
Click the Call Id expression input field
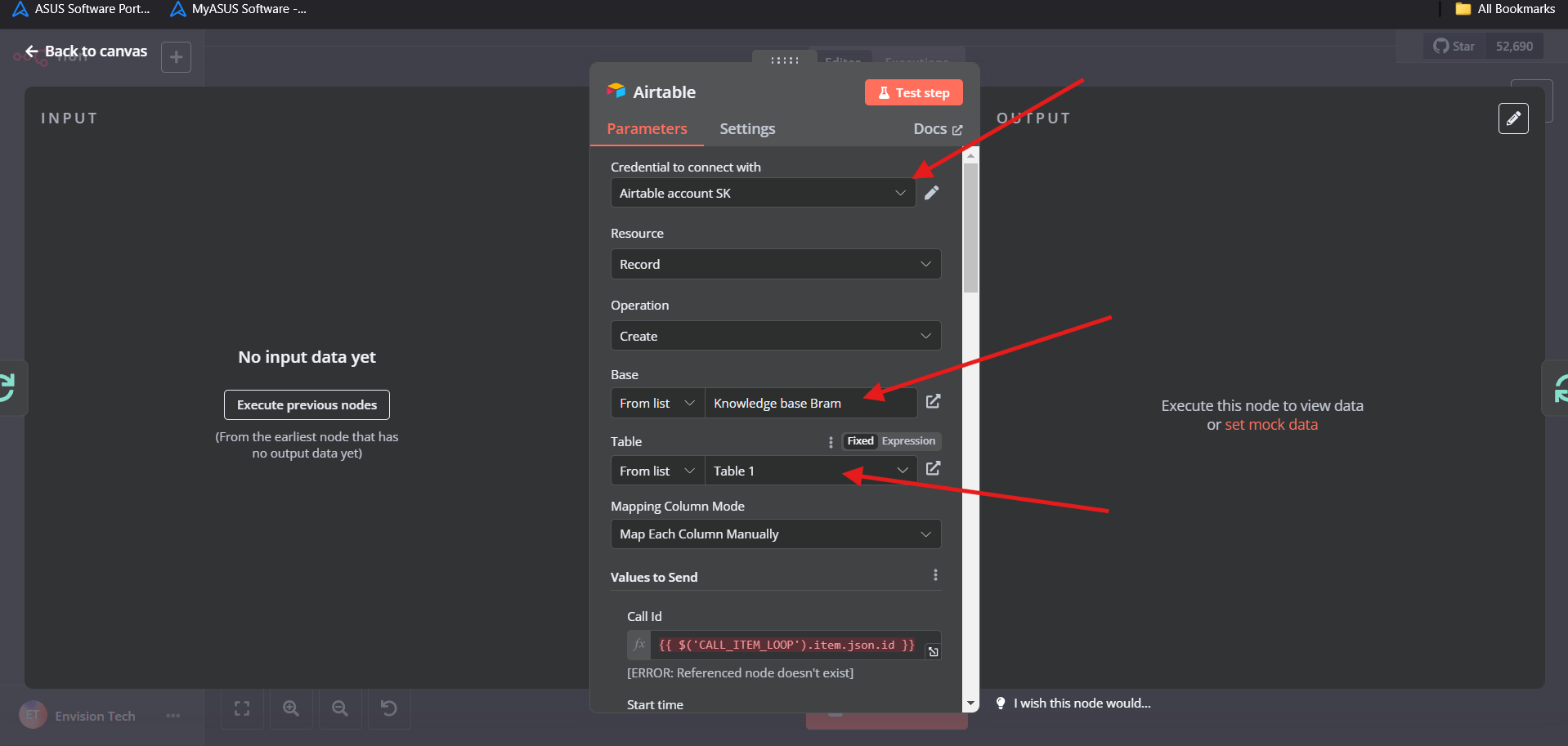[786, 645]
